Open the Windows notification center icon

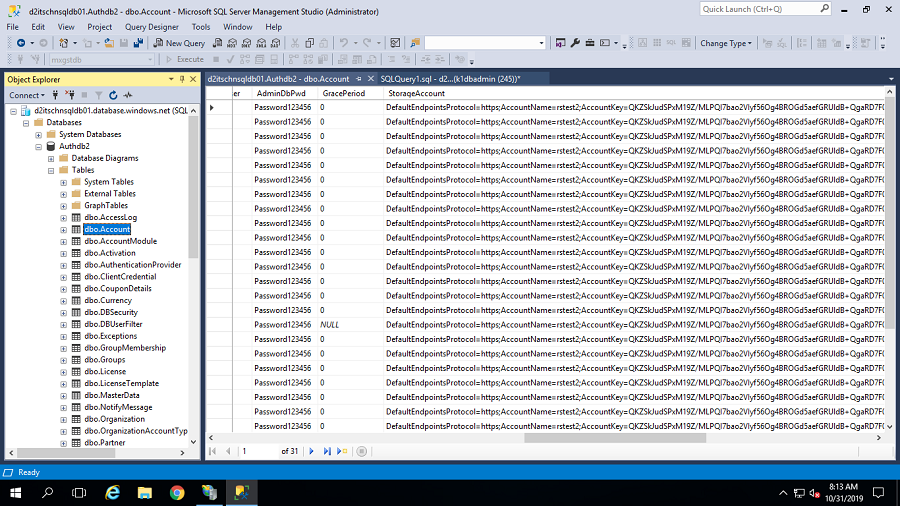click(878, 493)
